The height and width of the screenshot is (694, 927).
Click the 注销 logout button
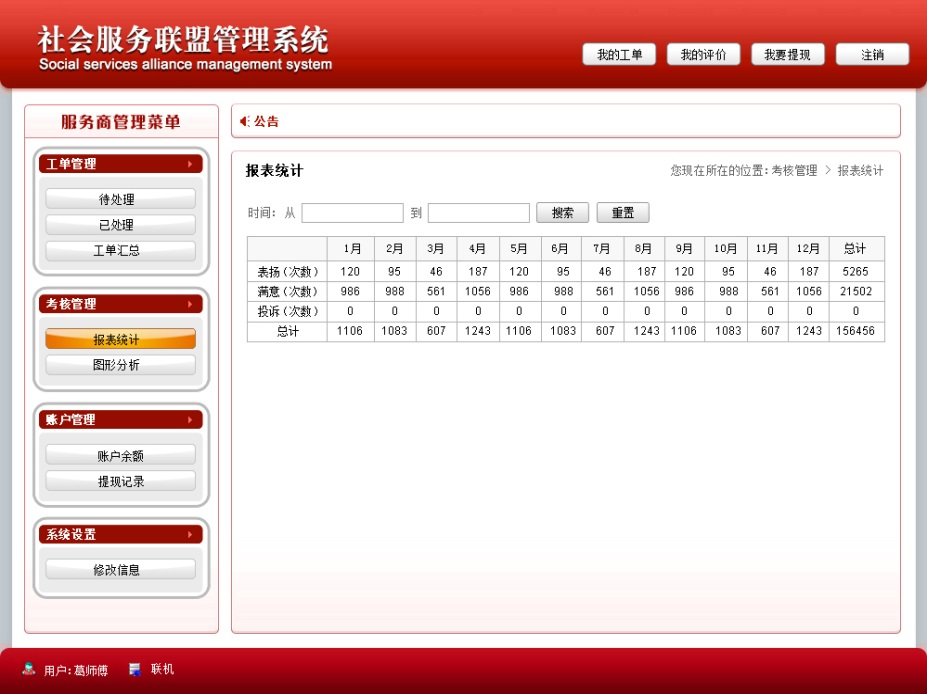pos(871,54)
